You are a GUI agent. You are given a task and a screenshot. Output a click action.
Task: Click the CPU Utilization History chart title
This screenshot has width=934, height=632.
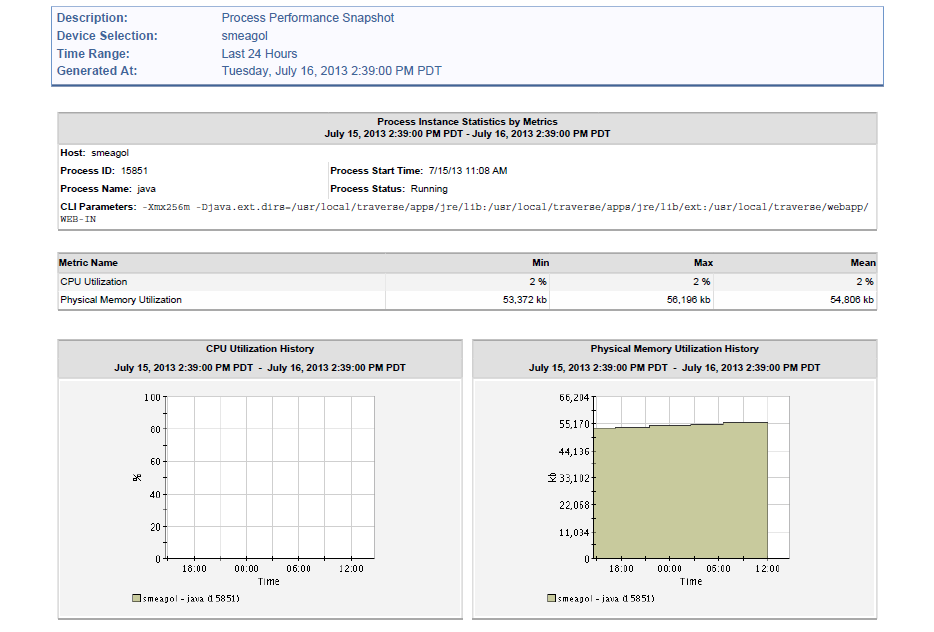260,349
